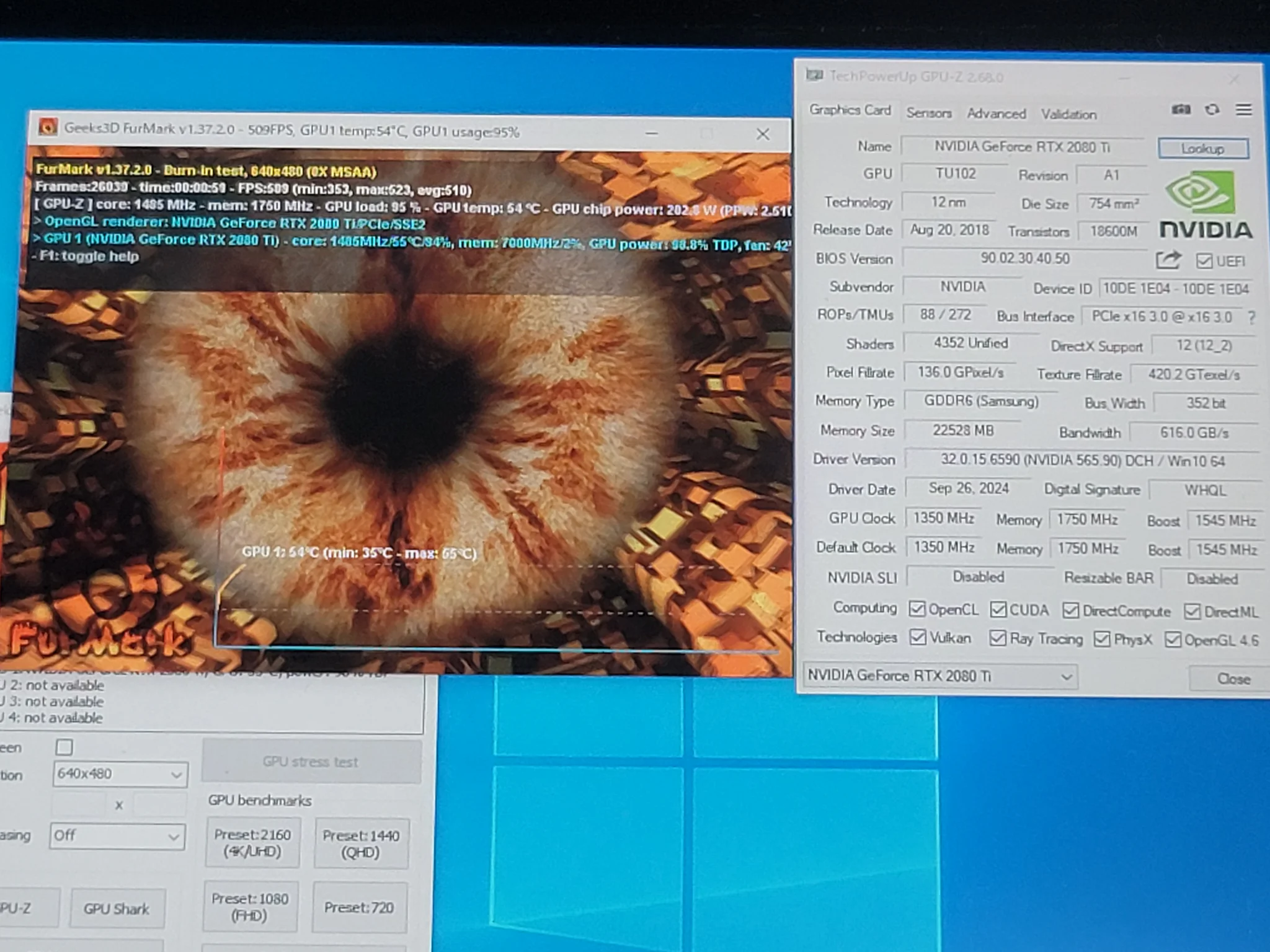Run the Preset:1080 (FHD) benchmark
1270x952 pixels.
coord(250,907)
